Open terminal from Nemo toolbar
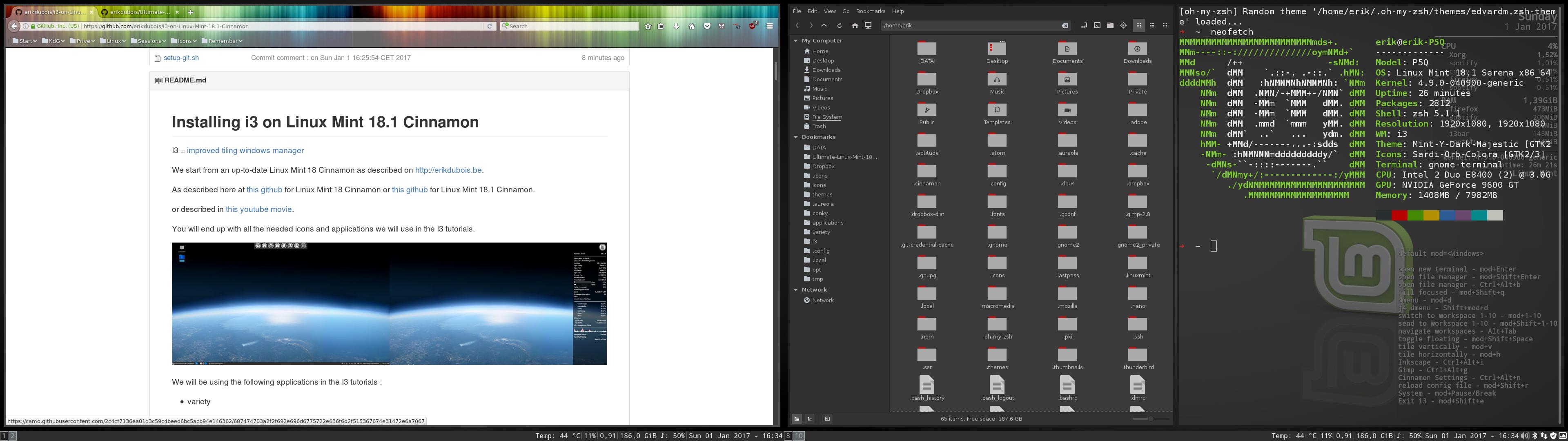This screenshot has width=1568, height=441. pos(1097,26)
